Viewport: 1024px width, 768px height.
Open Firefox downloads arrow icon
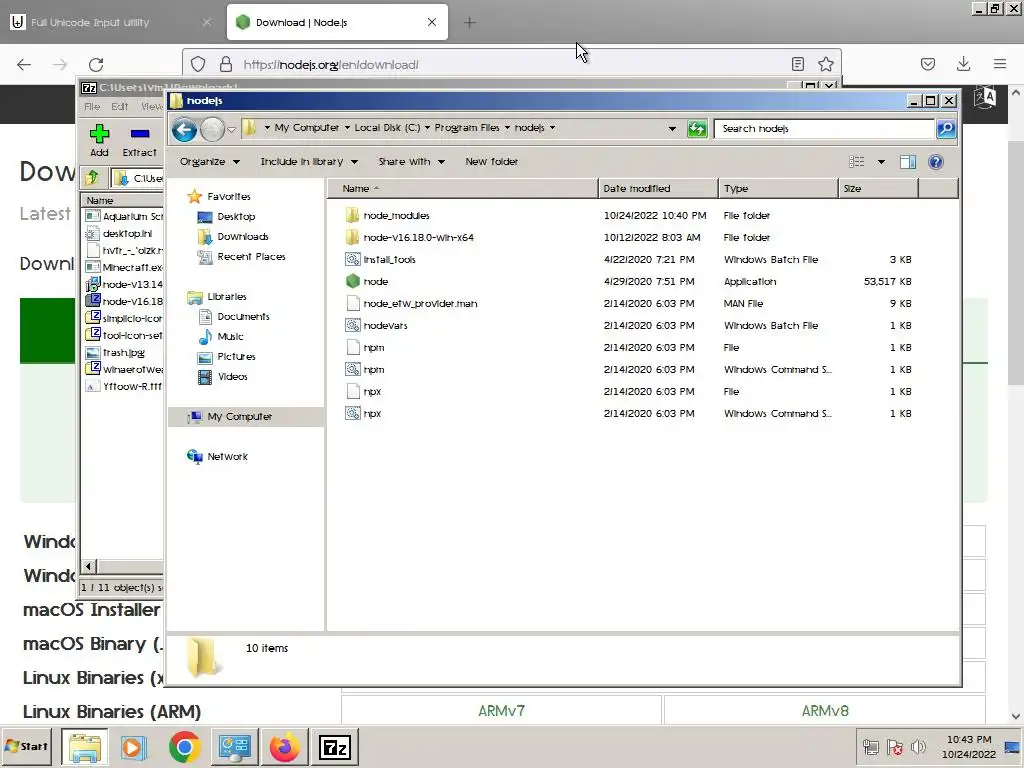click(963, 64)
